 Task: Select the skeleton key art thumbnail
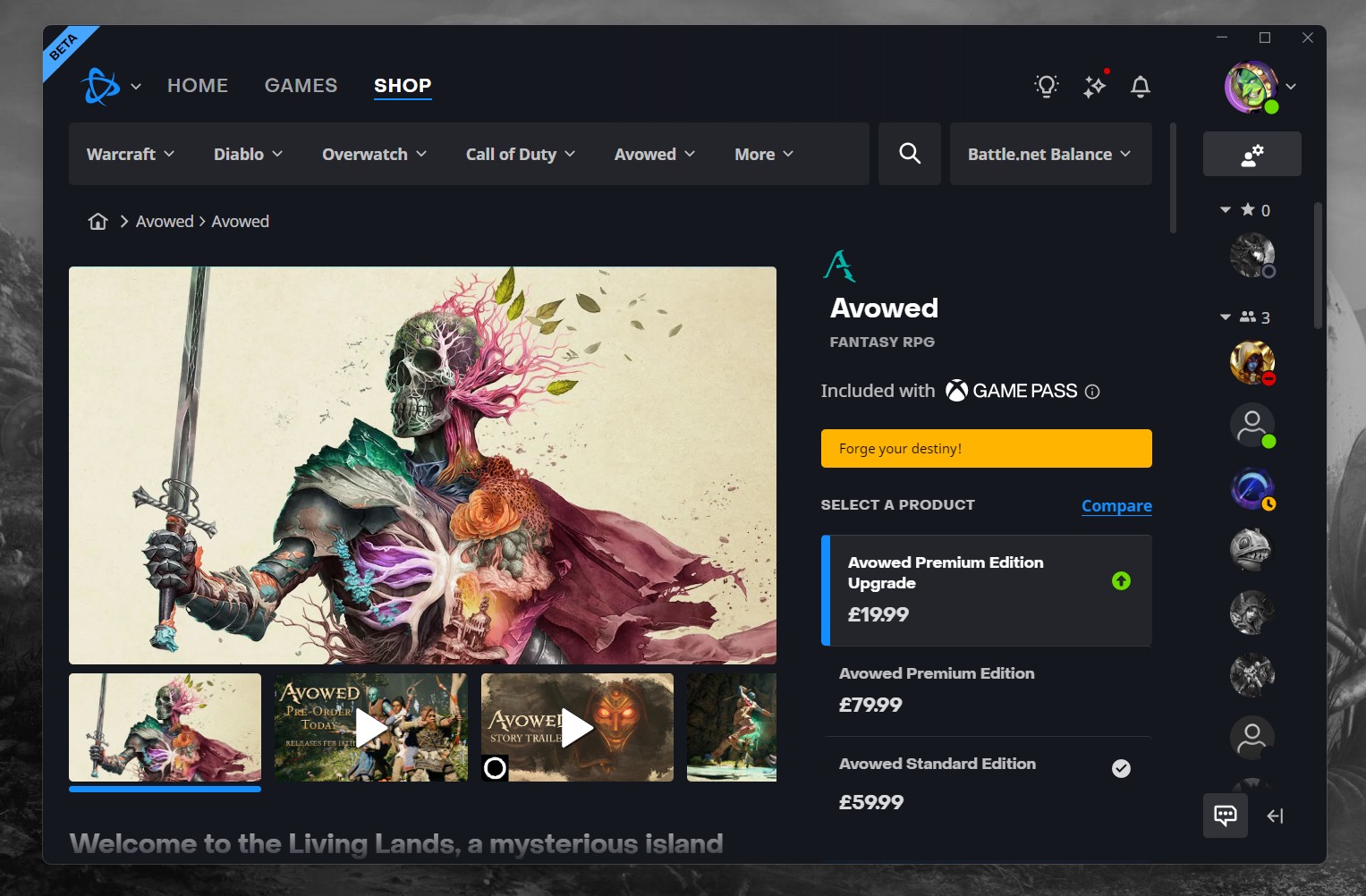(x=165, y=728)
